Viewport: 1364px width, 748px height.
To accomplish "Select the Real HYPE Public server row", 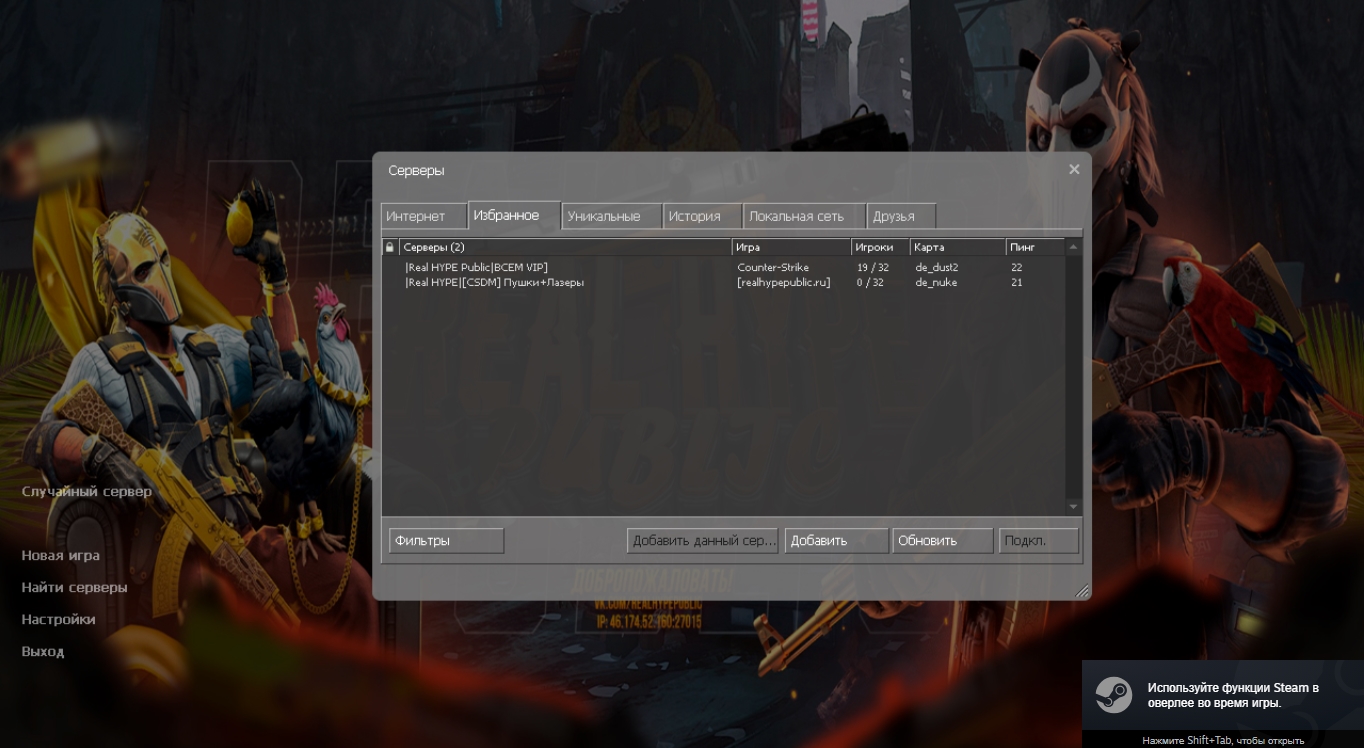I will click(560, 268).
